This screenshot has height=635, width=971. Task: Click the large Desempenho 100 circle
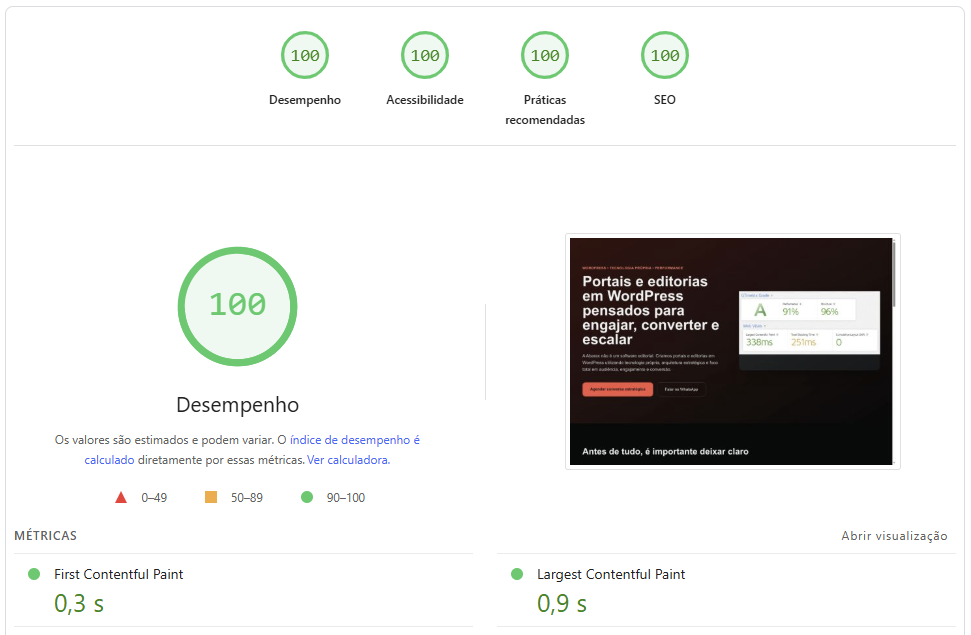237,305
